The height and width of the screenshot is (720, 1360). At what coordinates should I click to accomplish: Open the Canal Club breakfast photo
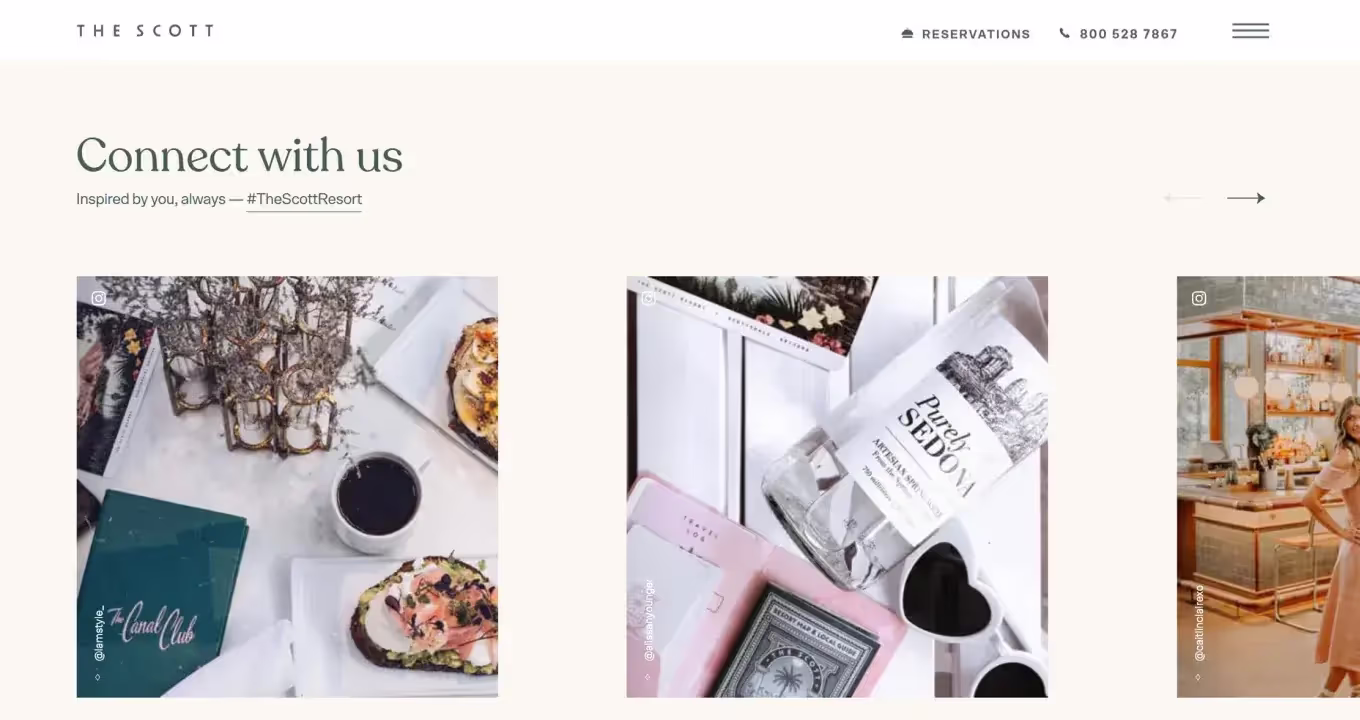pos(287,487)
